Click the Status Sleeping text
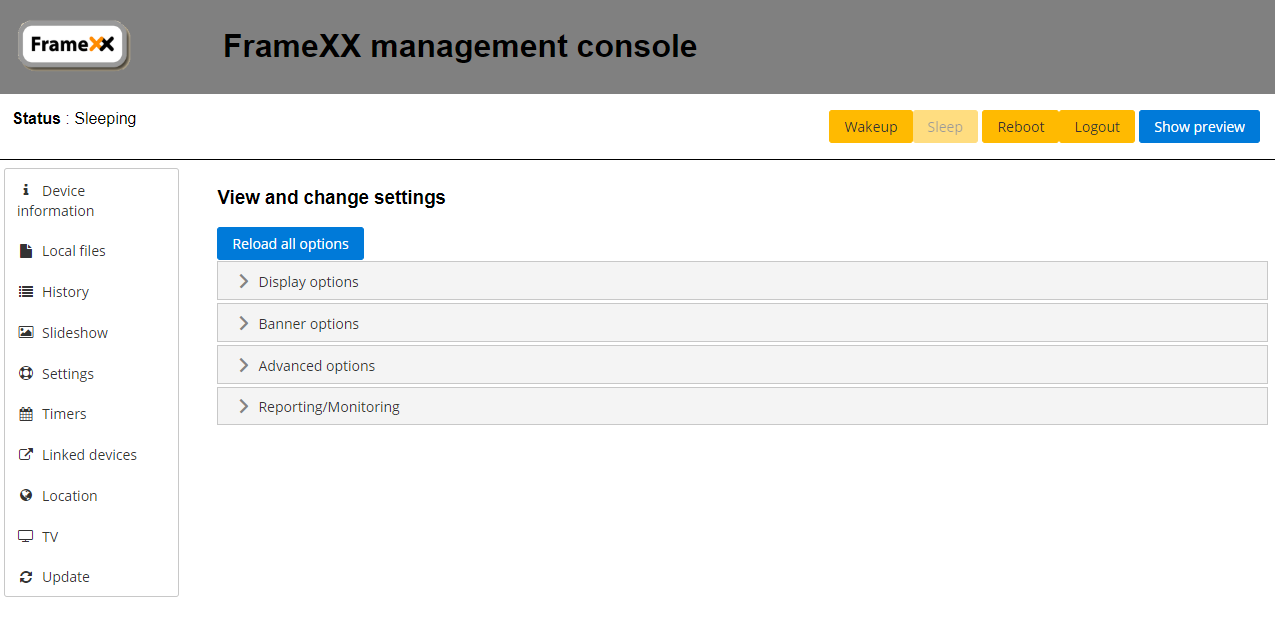Screen dimensions: 1275x621 pyautogui.click(x=75, y=118)
